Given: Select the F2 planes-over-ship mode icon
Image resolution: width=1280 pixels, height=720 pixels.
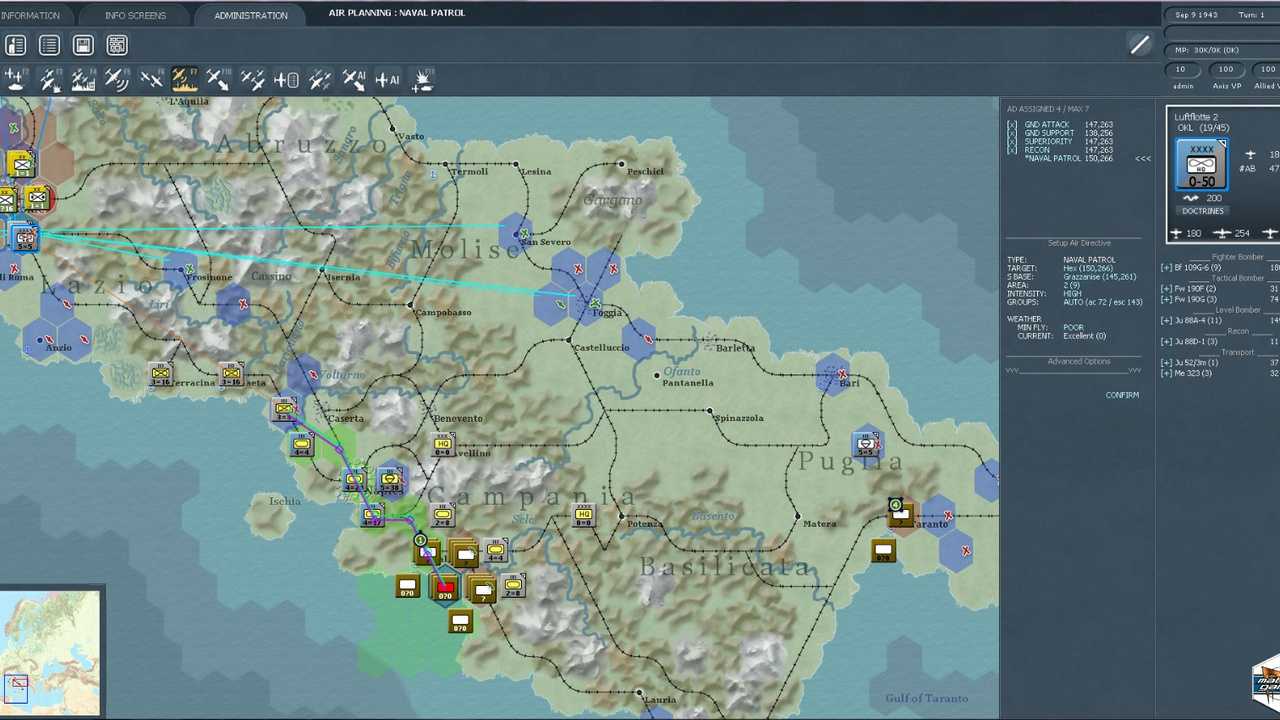Looking at the screenshot, I should point(15,79).
